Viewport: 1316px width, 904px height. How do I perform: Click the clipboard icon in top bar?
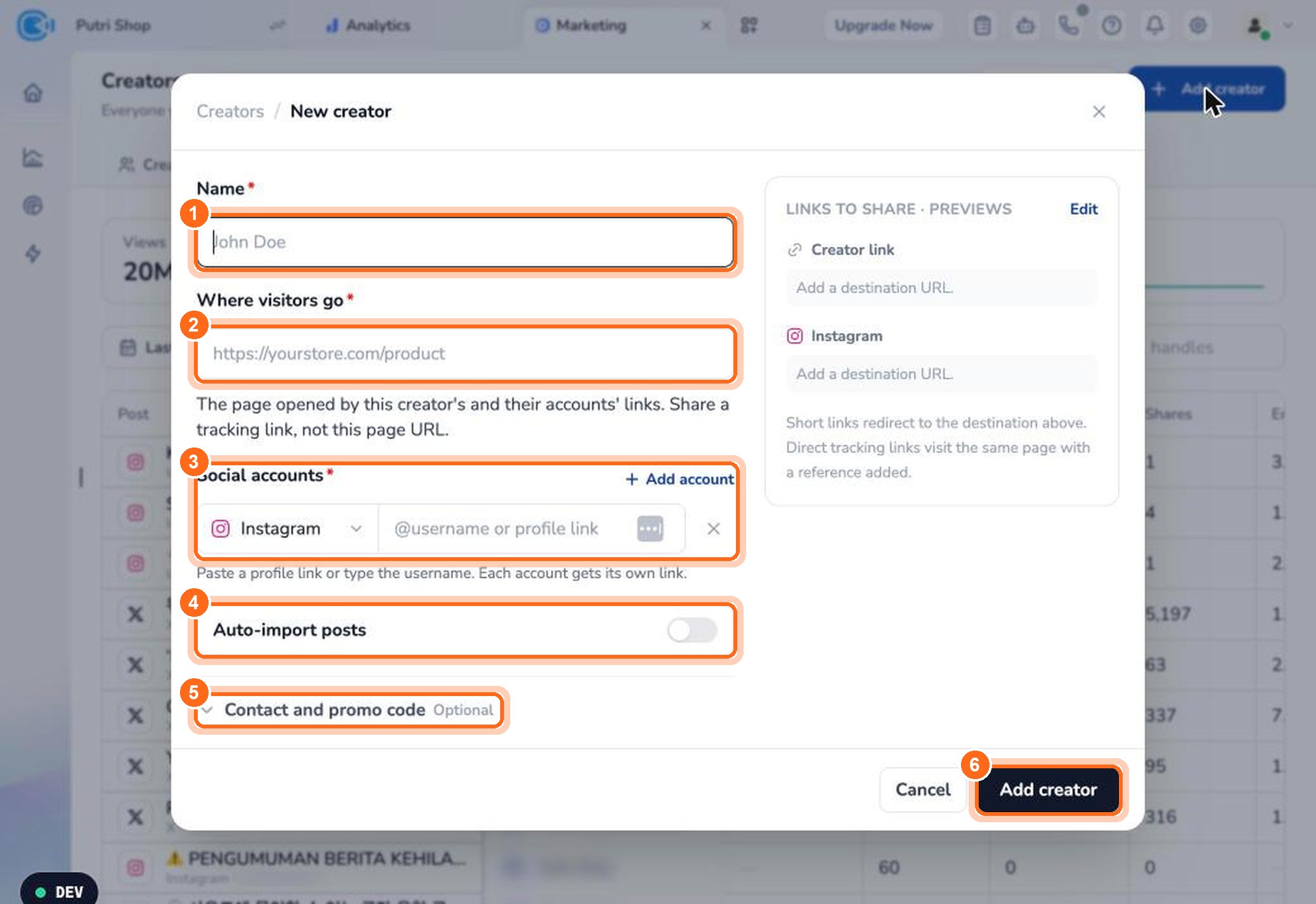click(x=982, y=25)
